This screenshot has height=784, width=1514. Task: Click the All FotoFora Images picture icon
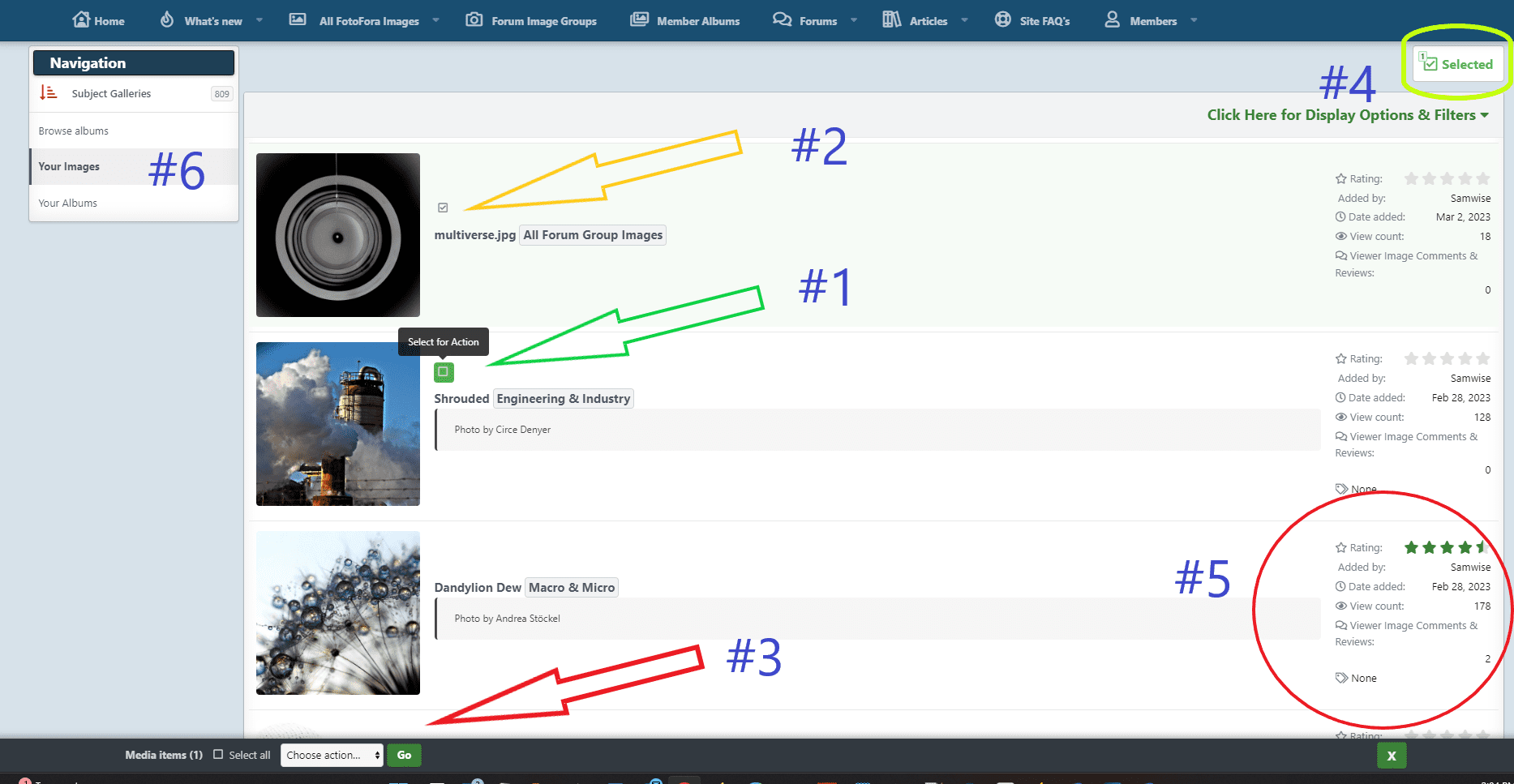click(x=298, y=19)
